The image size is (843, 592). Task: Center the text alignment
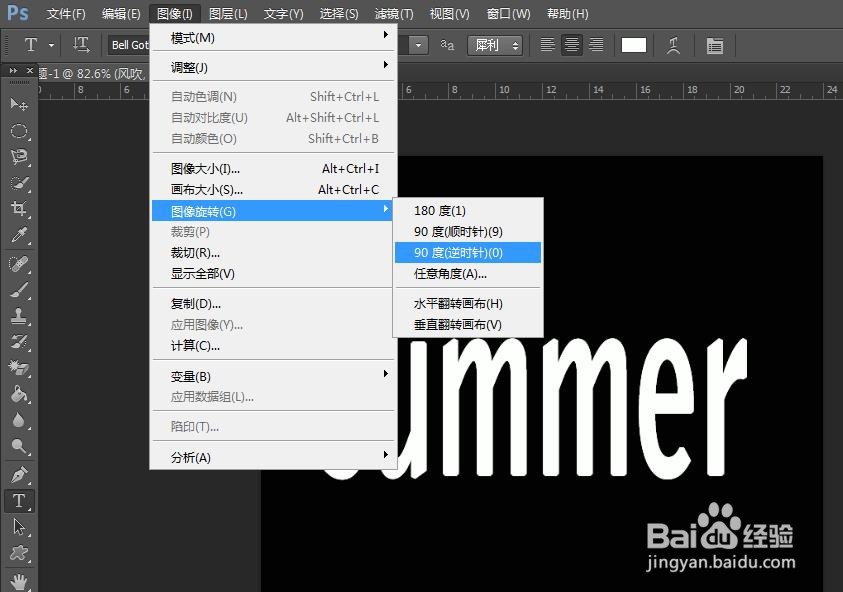tap(571, 45)
